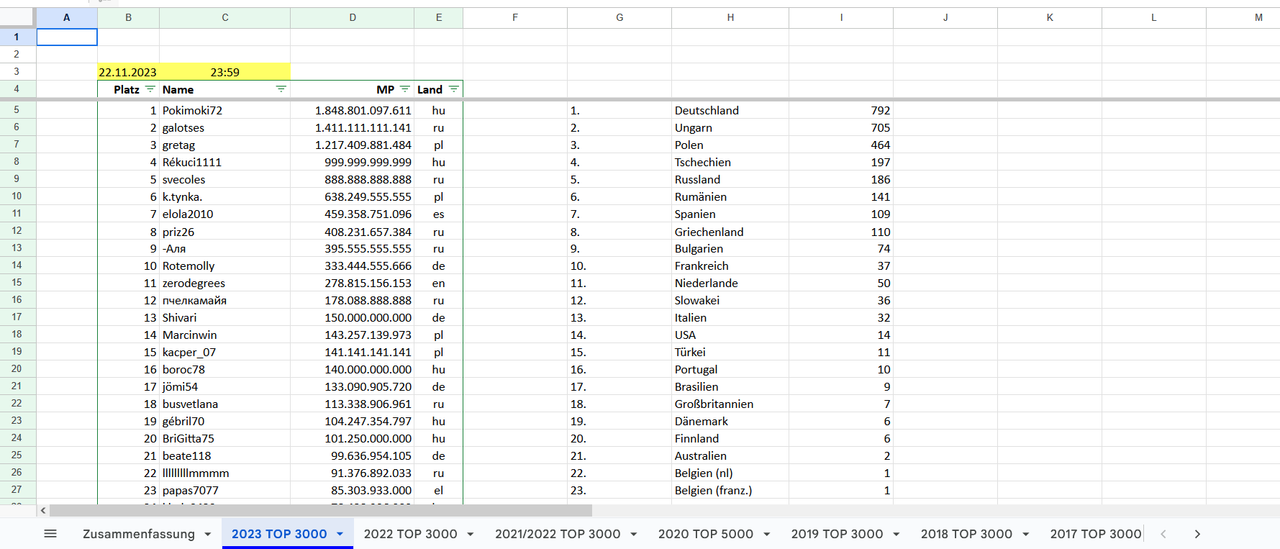The width and height of the screenshot is (1280, 549).
Task: Click the name cell galotses
Action: (225, 128)
